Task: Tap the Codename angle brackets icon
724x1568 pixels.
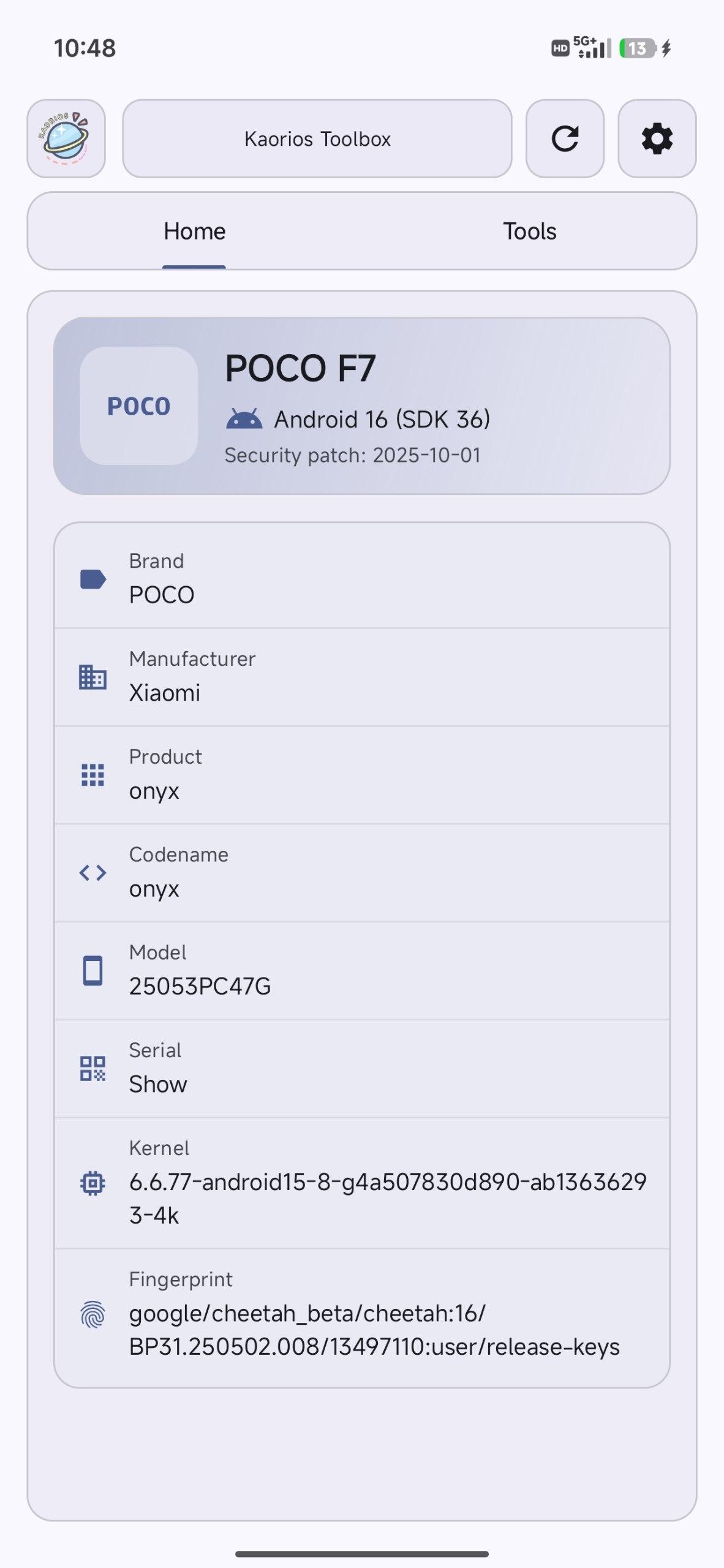Action: coord(92,873)
